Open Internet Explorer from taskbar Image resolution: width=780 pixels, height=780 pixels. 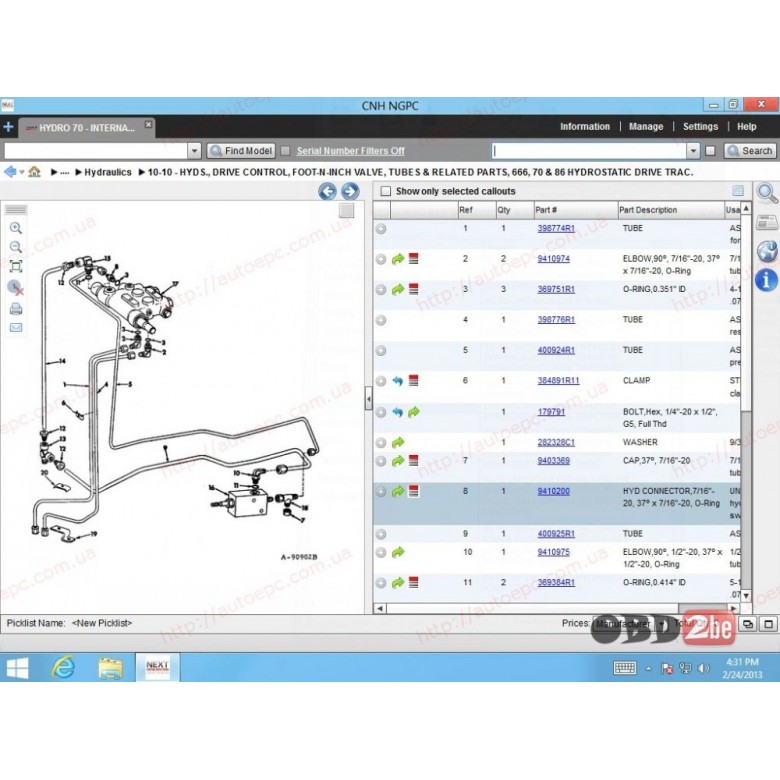click(64, 668)
